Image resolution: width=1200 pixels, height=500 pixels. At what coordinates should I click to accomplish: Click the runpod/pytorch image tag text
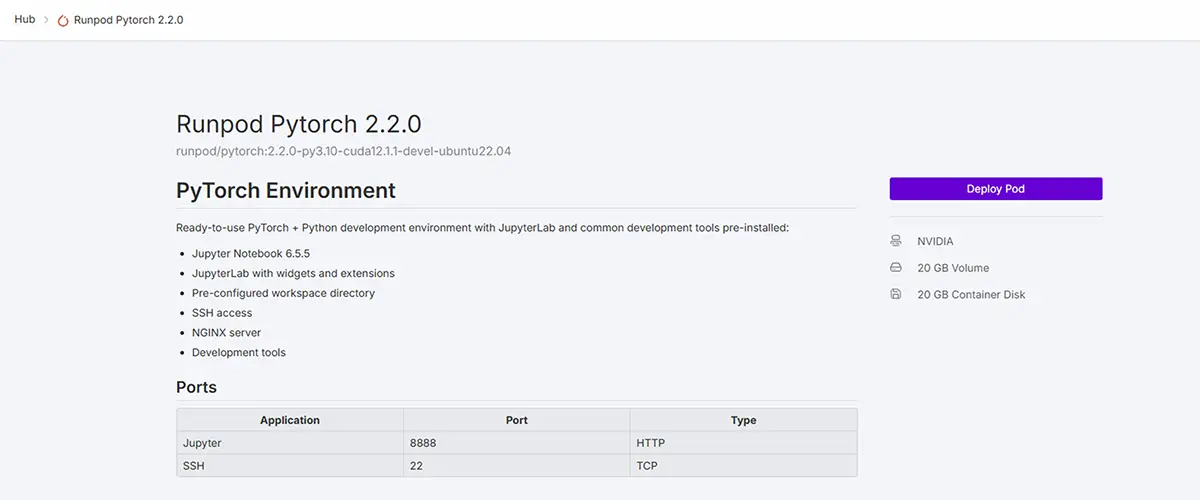click(344, 151)
